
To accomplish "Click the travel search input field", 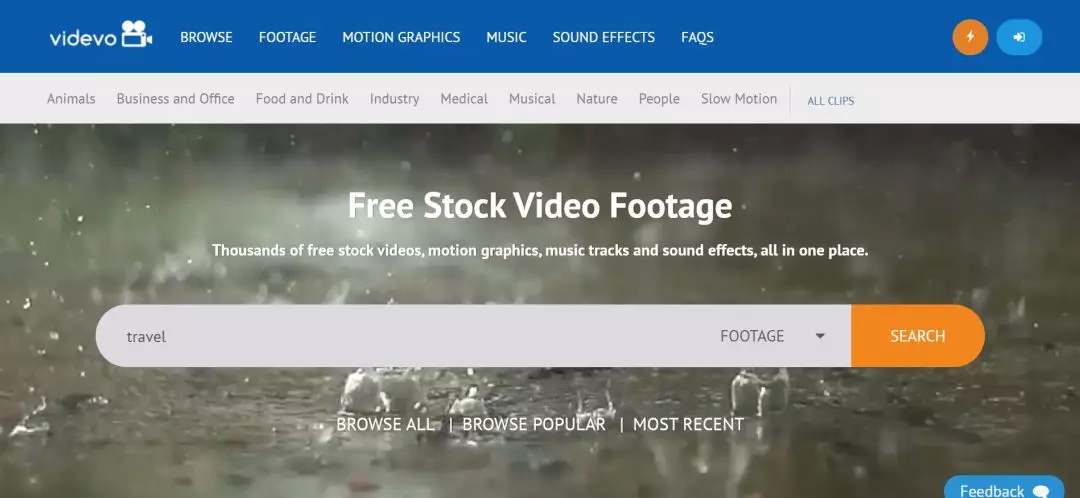I will pos(400,336).
